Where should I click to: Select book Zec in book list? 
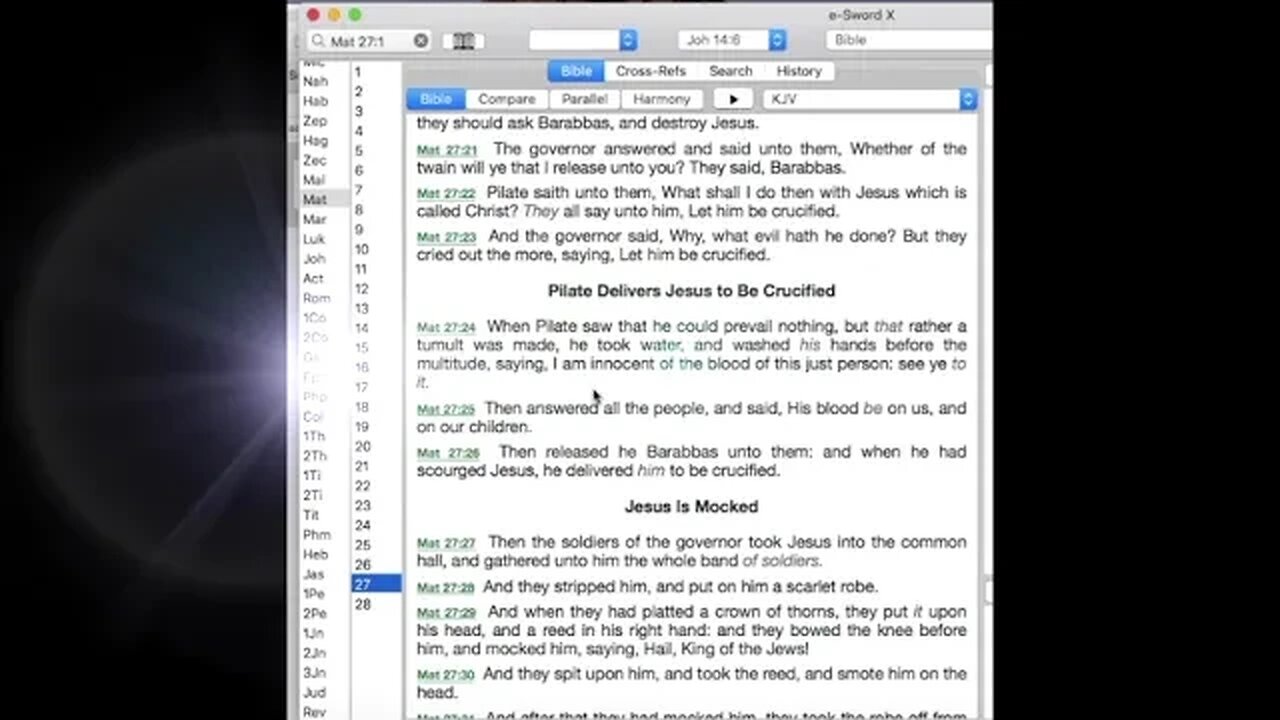pyautogui.click(x=315, y=160)
